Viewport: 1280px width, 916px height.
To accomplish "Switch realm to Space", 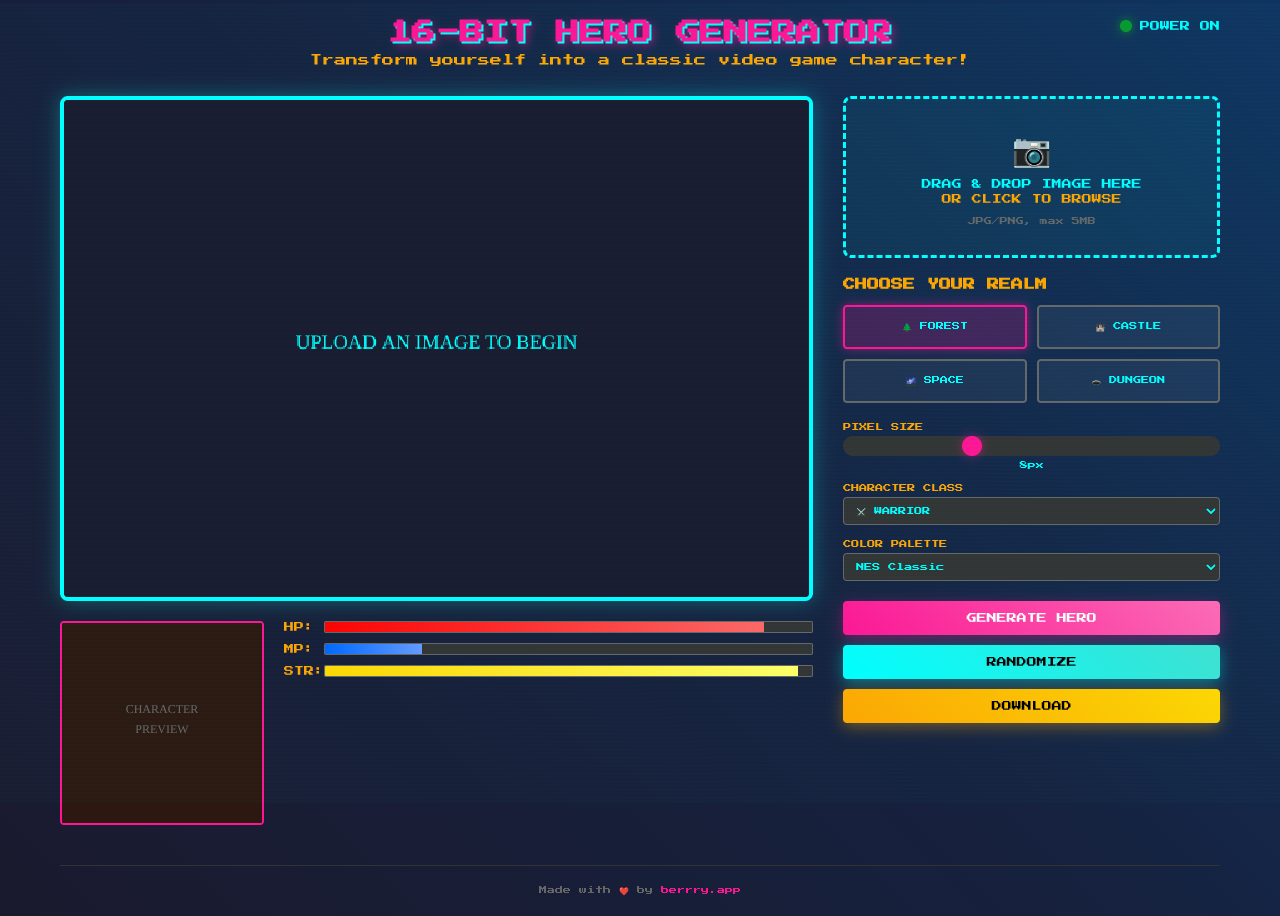I will pos(934,380).
